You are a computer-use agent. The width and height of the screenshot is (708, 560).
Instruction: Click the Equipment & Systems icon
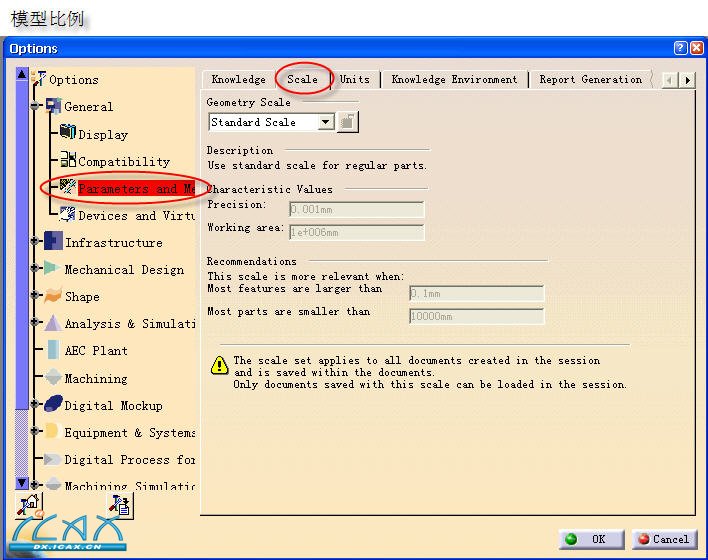click(51, 431)
